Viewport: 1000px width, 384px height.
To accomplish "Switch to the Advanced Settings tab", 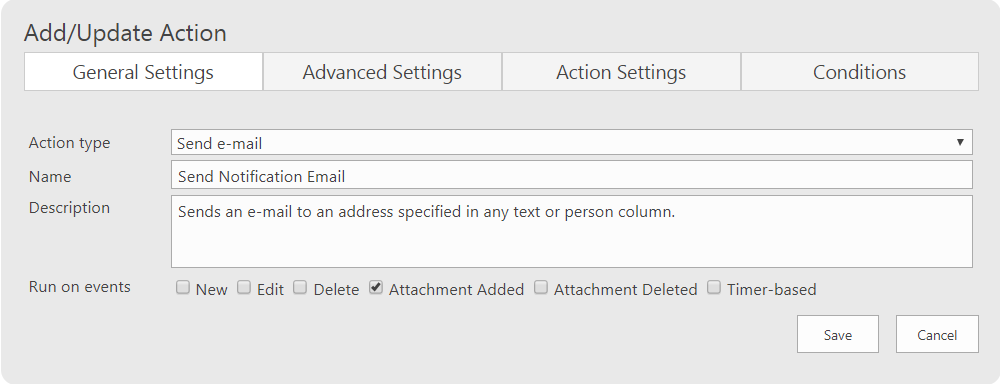I will tap(382, 71).
